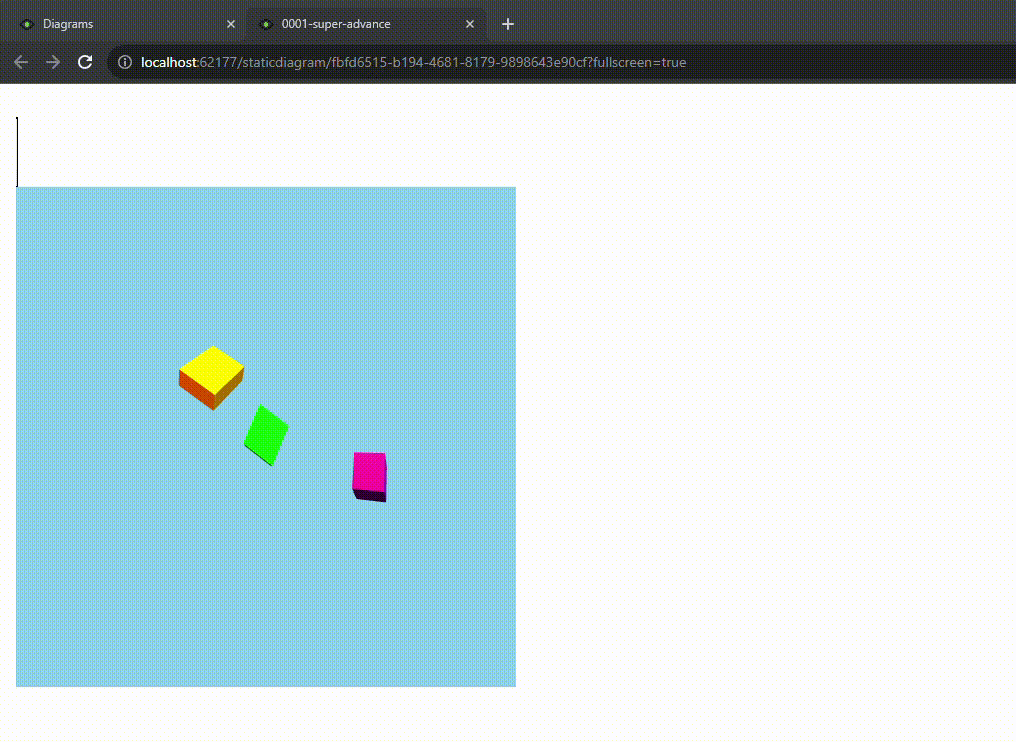Click the site information icon in address bar
The image size is (1016, 742).
point(124,61)
